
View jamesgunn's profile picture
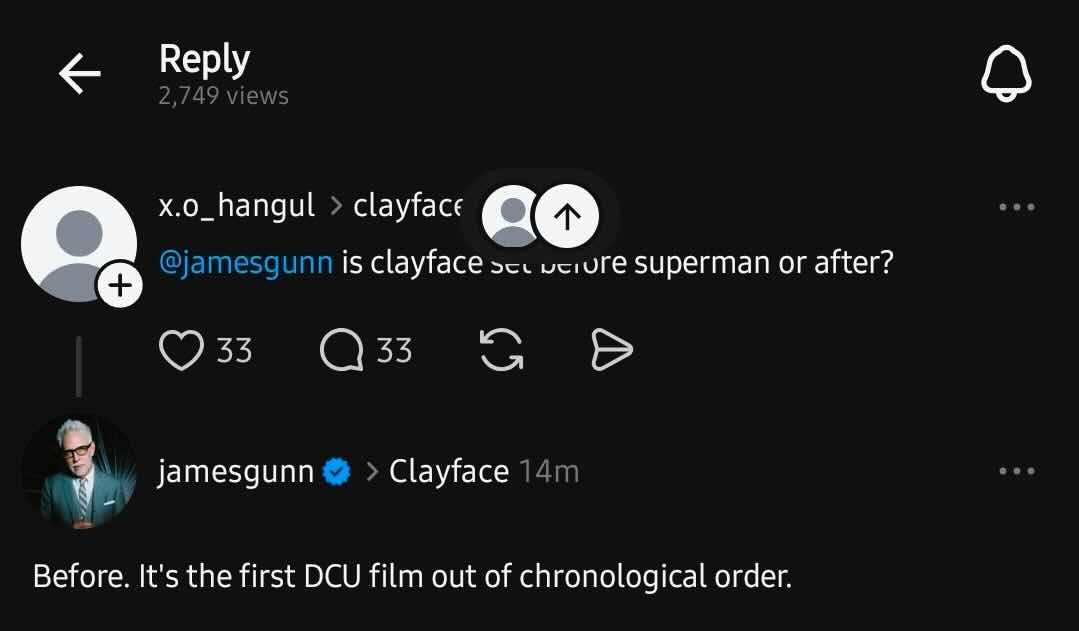tap(79, 471)
